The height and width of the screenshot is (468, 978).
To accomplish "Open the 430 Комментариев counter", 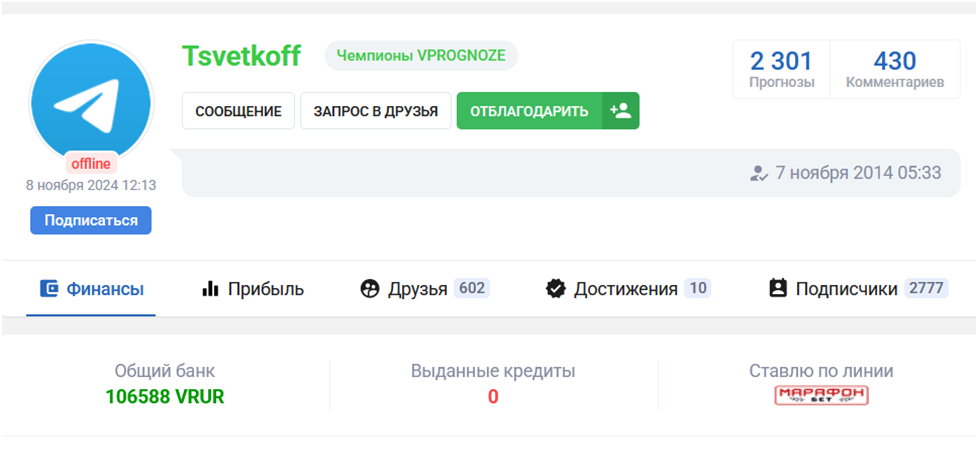I will pos(895,69).
